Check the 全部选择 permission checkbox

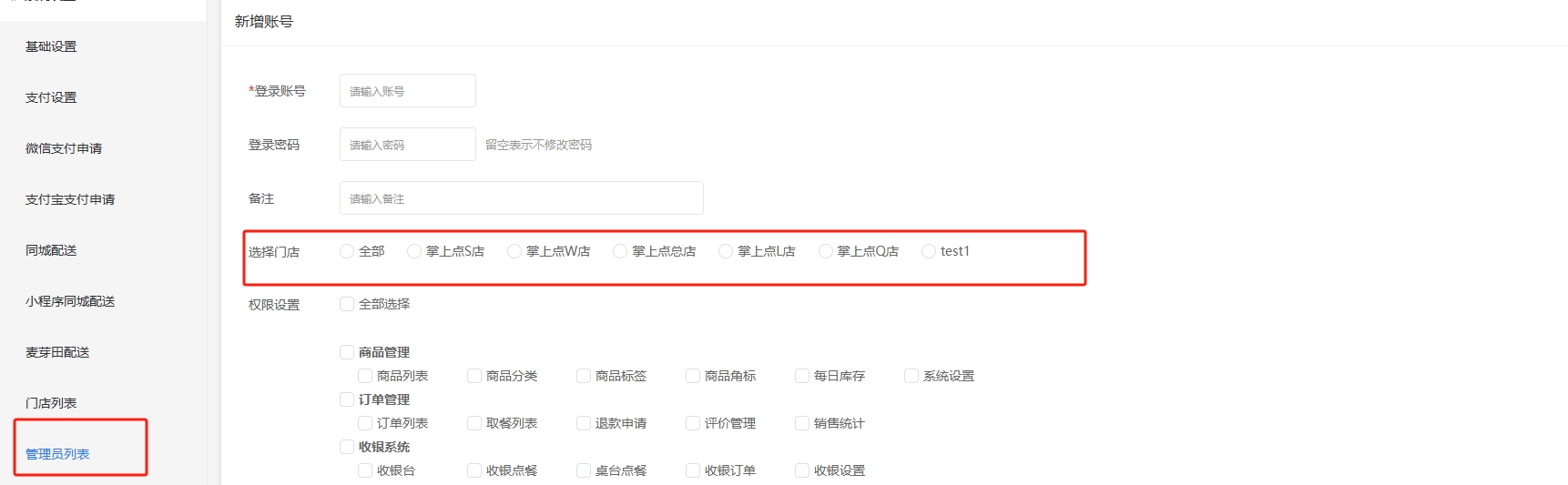(347, 304)
